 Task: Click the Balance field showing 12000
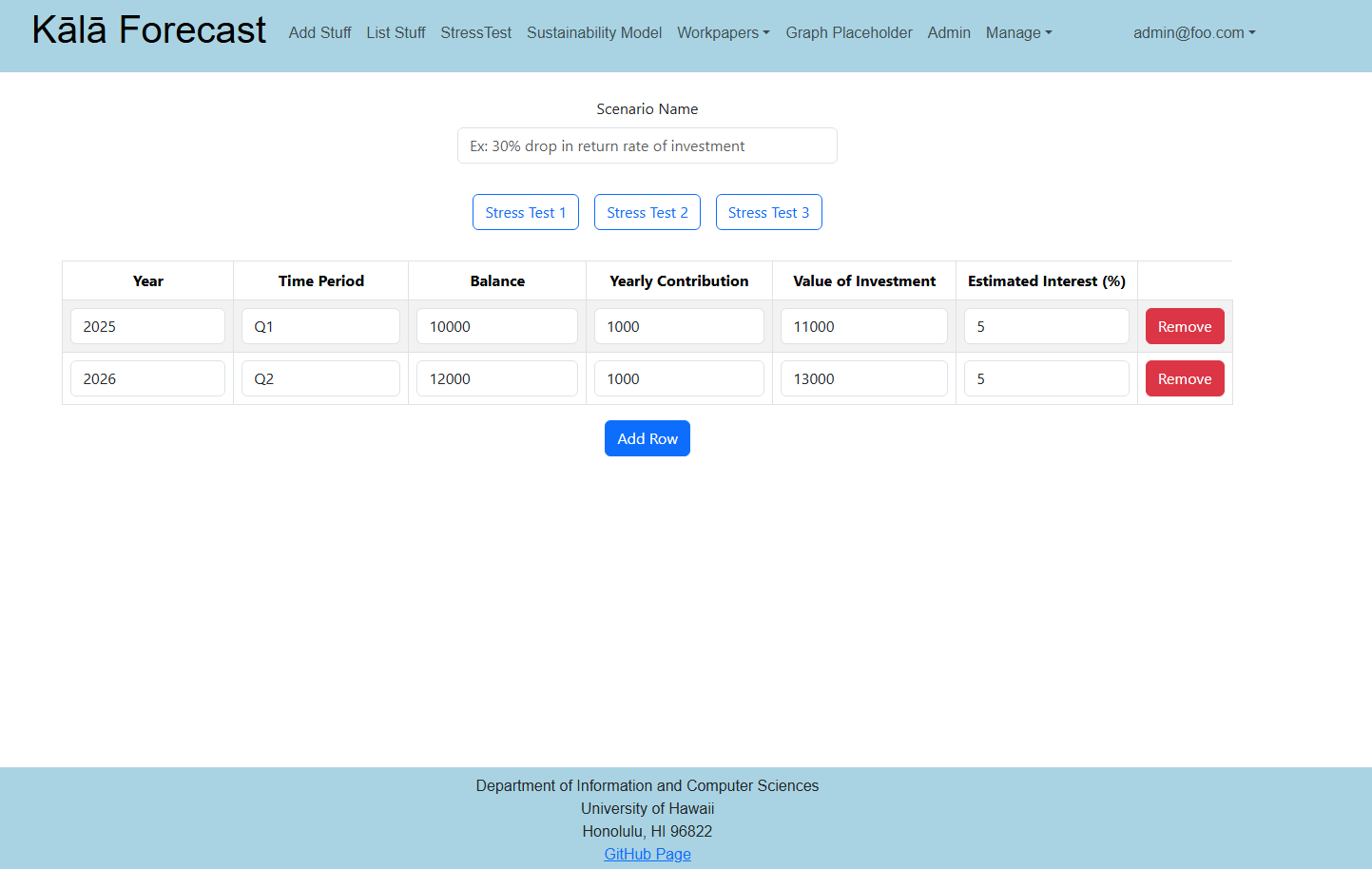click(496, 378)
